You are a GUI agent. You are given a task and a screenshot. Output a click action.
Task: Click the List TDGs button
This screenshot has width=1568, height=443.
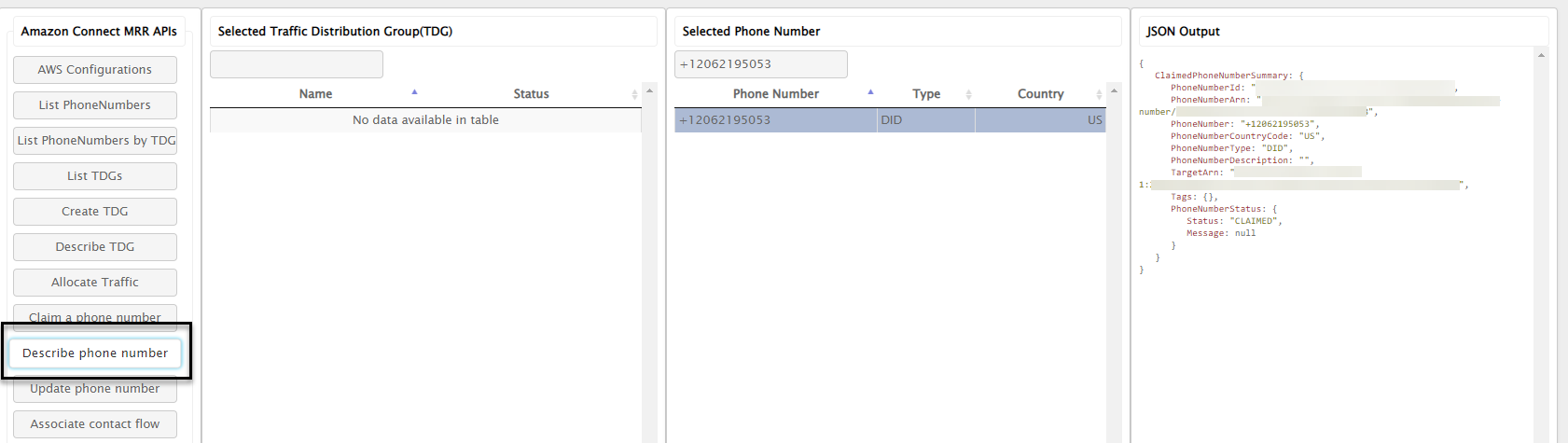click(x=95, y=176)
